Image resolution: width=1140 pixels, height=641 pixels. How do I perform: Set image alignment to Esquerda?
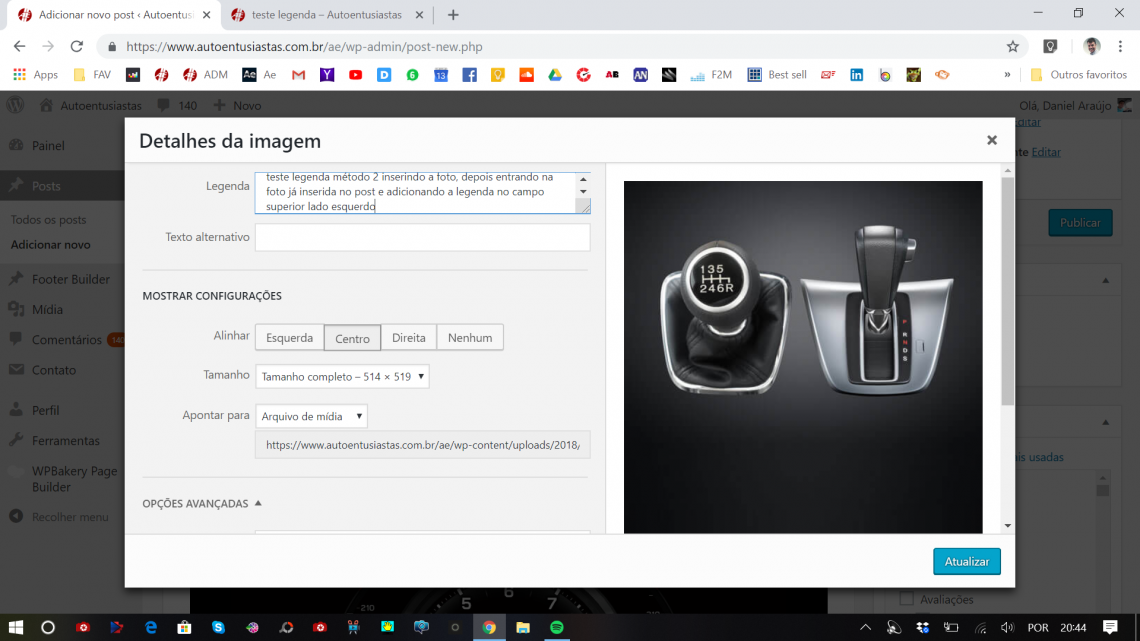[289, 338]
